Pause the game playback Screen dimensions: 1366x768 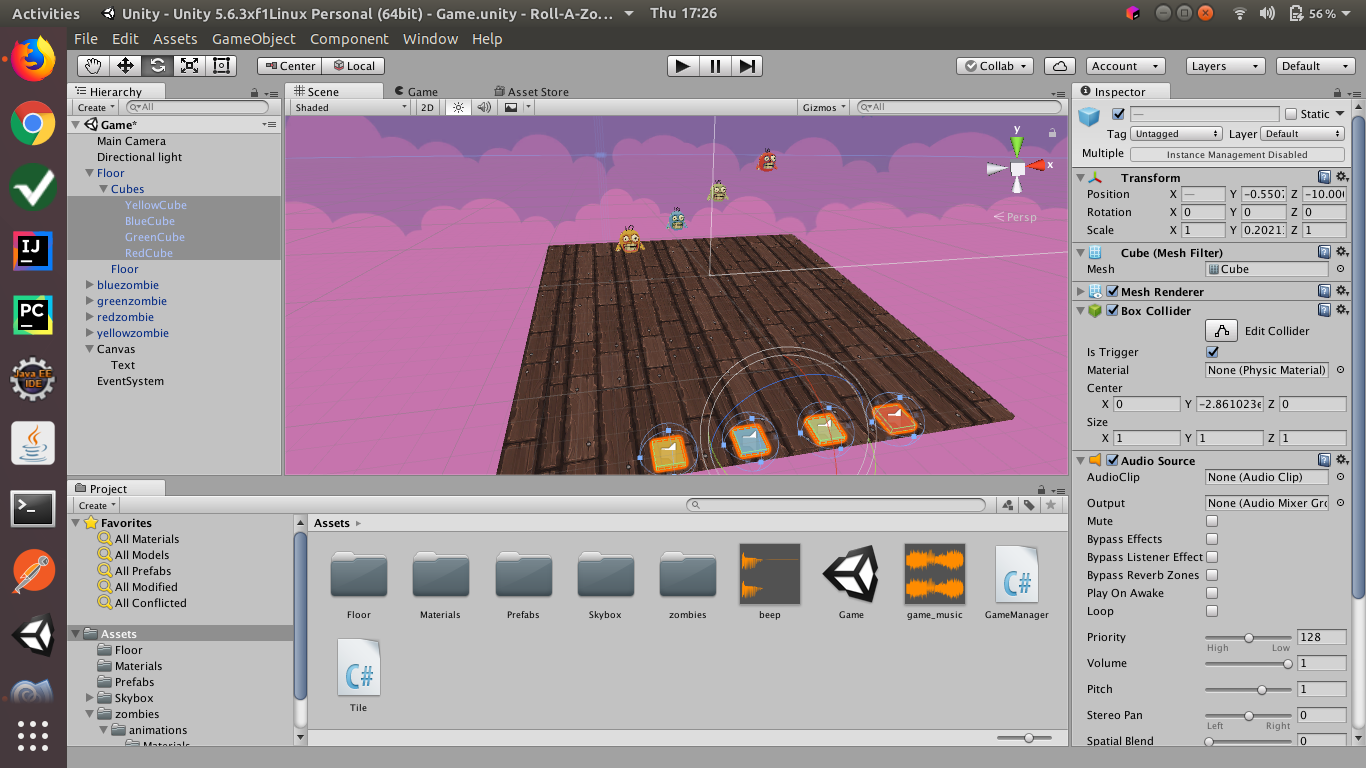pyautogui.click(x=715, y=65)
